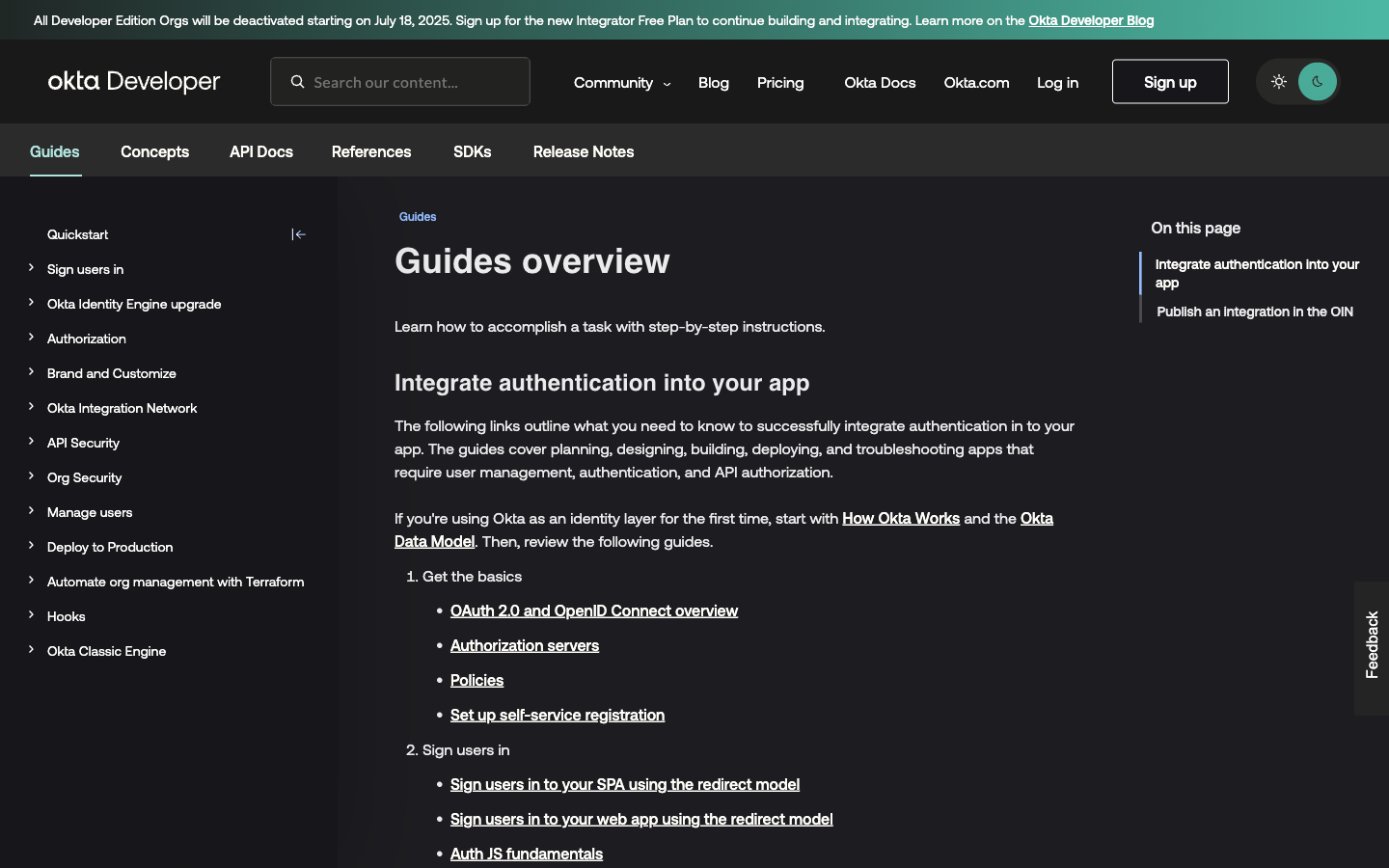
Task: Open the Guides tab
Action: point(55,151)
